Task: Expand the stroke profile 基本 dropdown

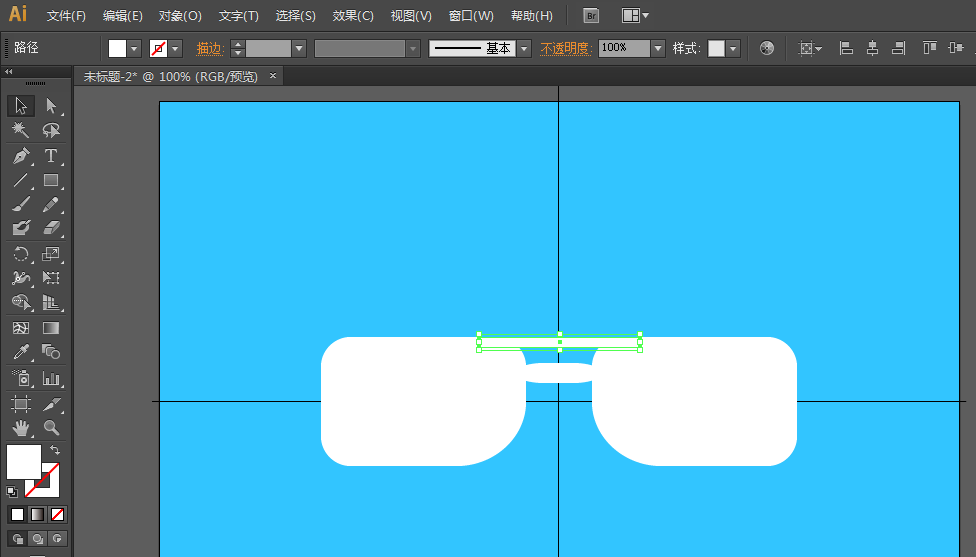Action: [523, 48]
